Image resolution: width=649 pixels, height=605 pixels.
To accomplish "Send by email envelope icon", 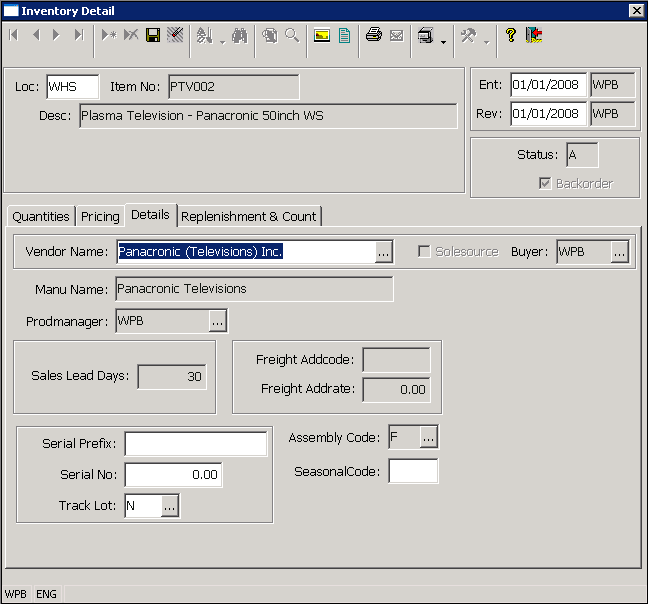I will coord(397,36).
